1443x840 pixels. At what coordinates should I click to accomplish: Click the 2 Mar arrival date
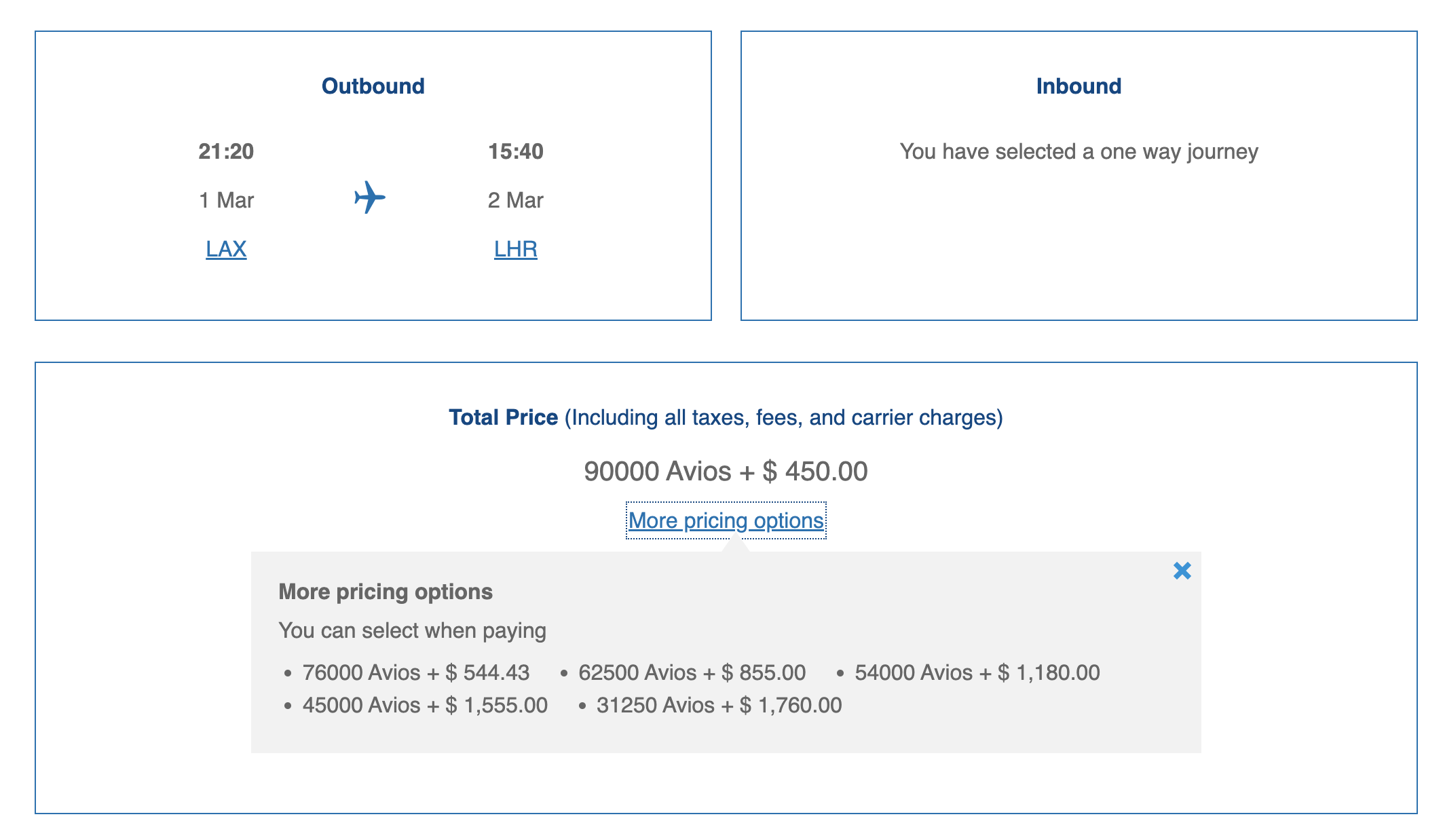click(517, 199)
